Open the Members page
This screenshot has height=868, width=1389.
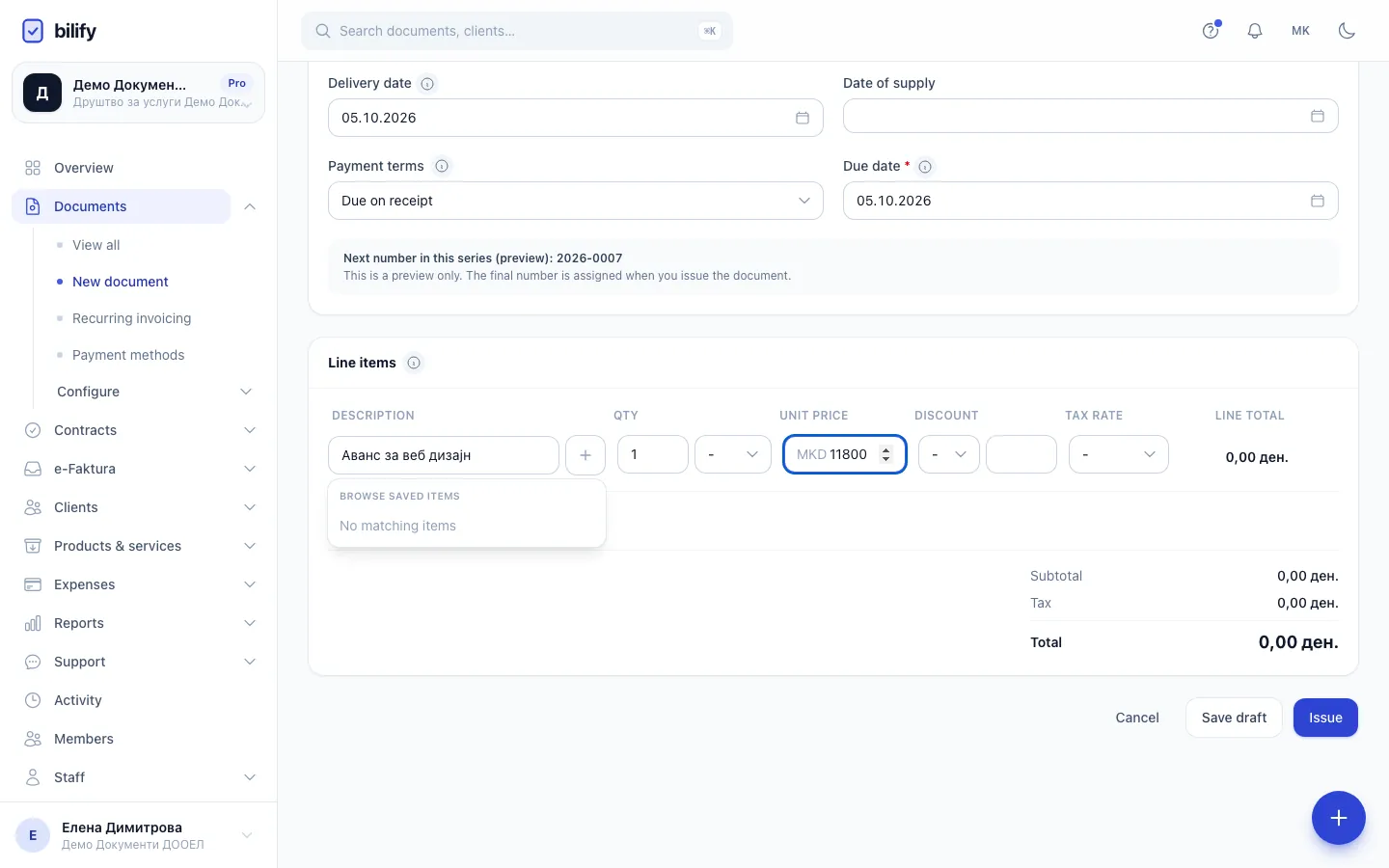coord(84,739)
